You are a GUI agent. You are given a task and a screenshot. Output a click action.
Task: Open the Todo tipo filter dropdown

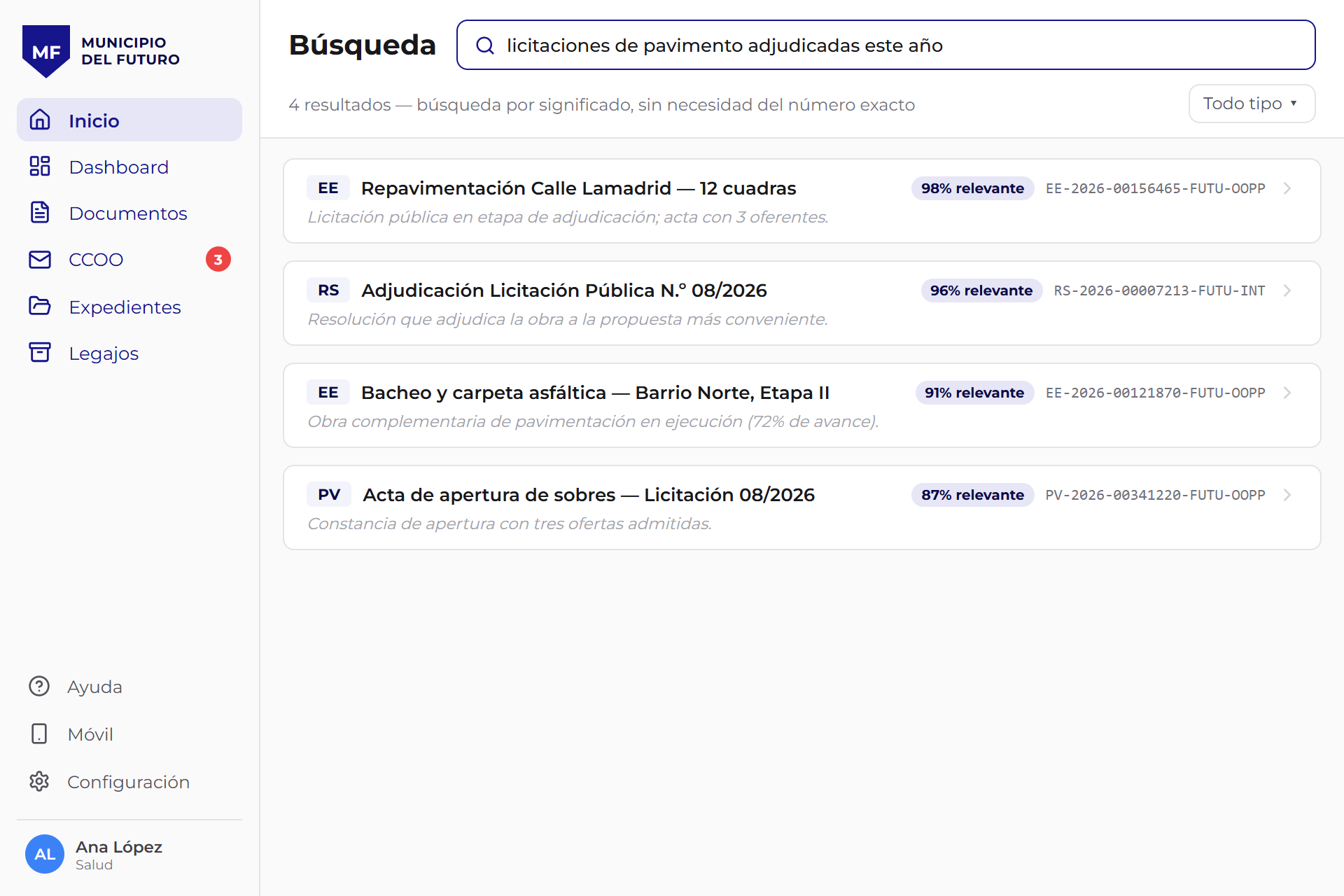[1252, 104]
